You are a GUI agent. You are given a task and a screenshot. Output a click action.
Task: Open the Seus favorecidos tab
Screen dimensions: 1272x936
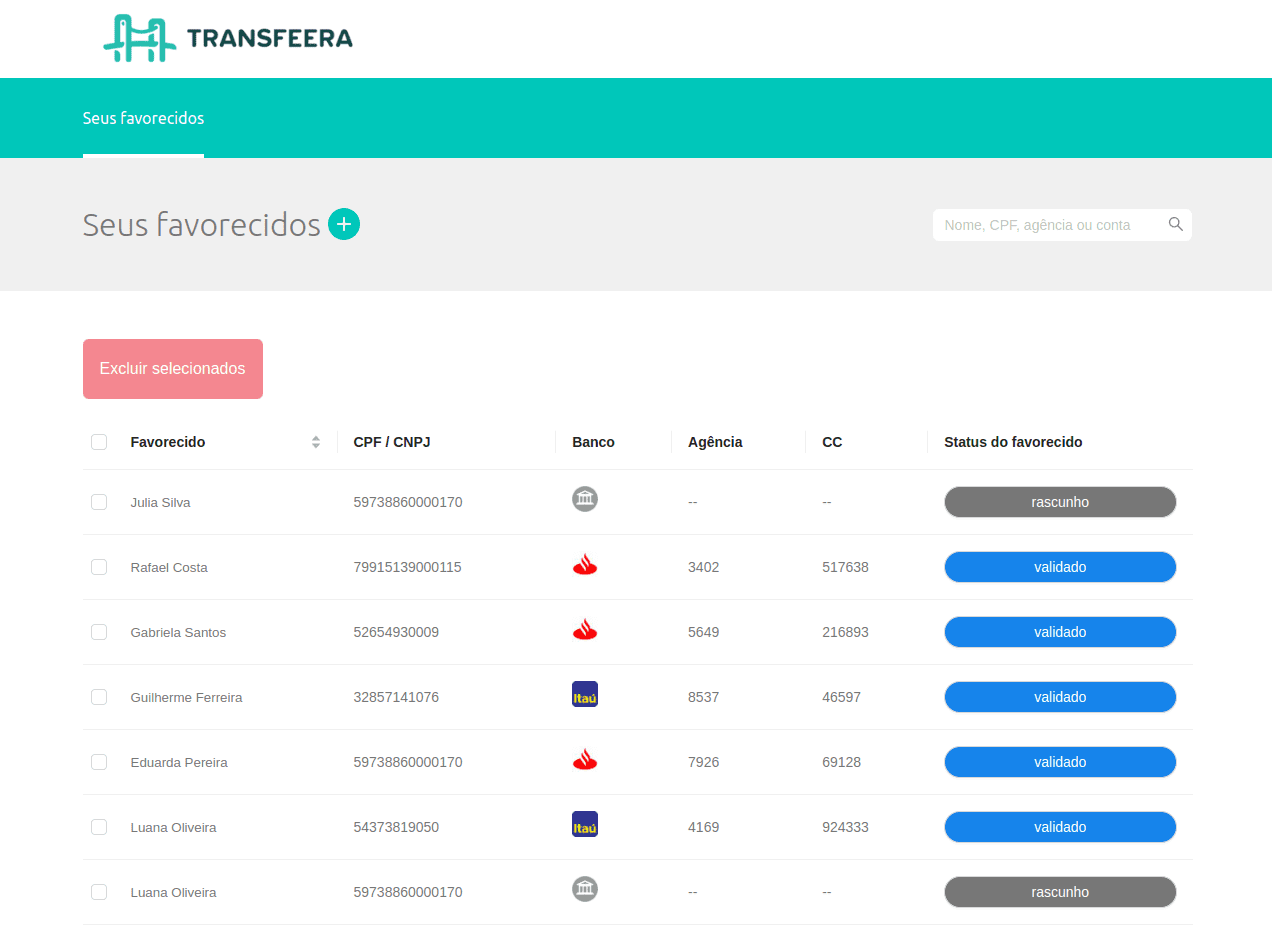[x=143, y=118]
